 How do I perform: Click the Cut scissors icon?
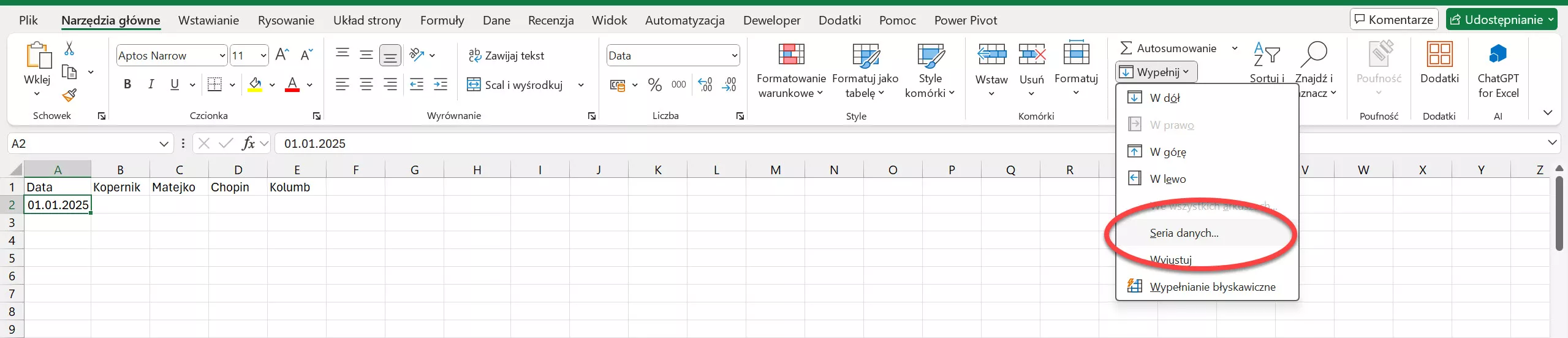tap(69, 48)
